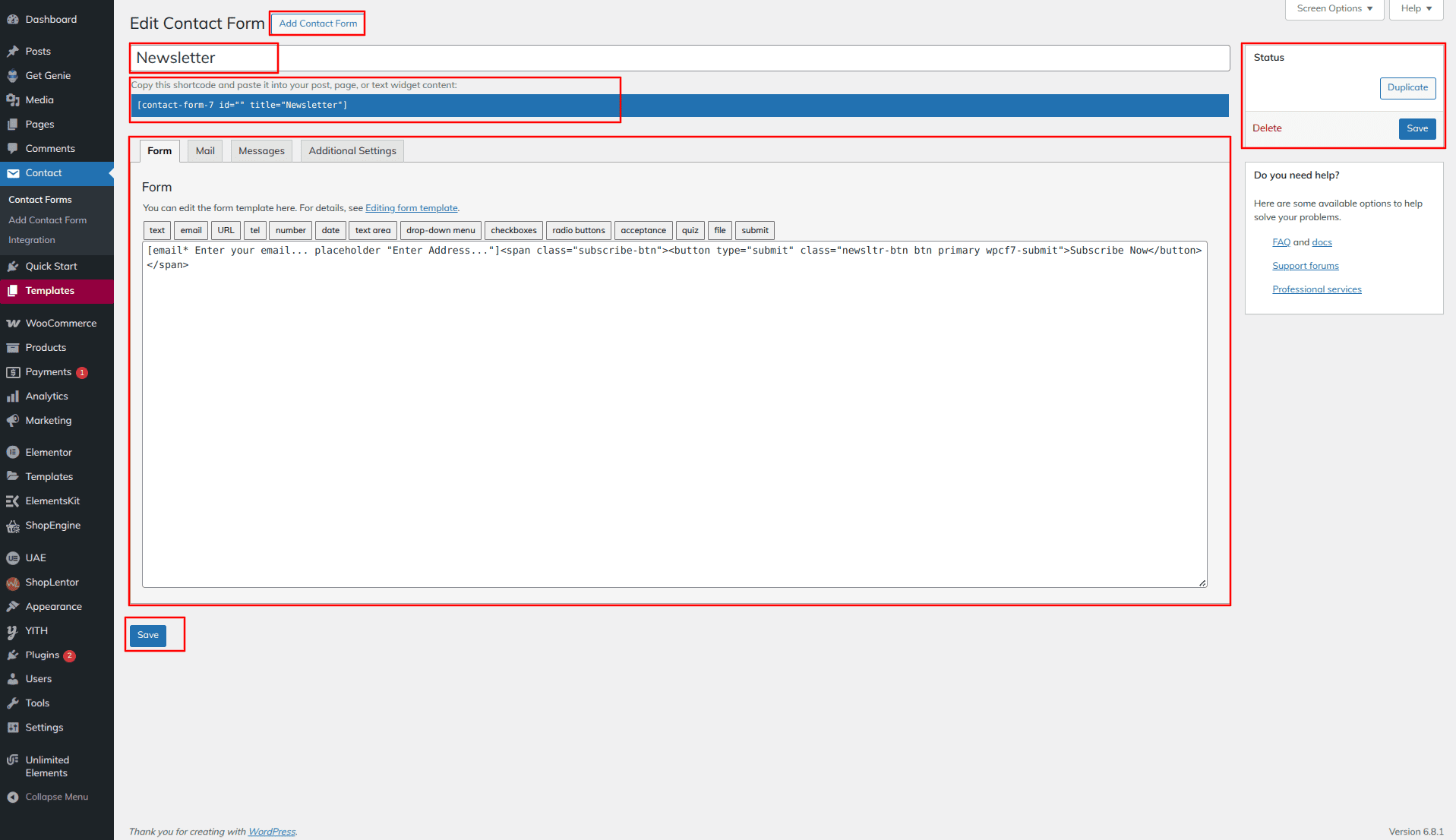Click the highlighted Templates icon

point(13,291)
